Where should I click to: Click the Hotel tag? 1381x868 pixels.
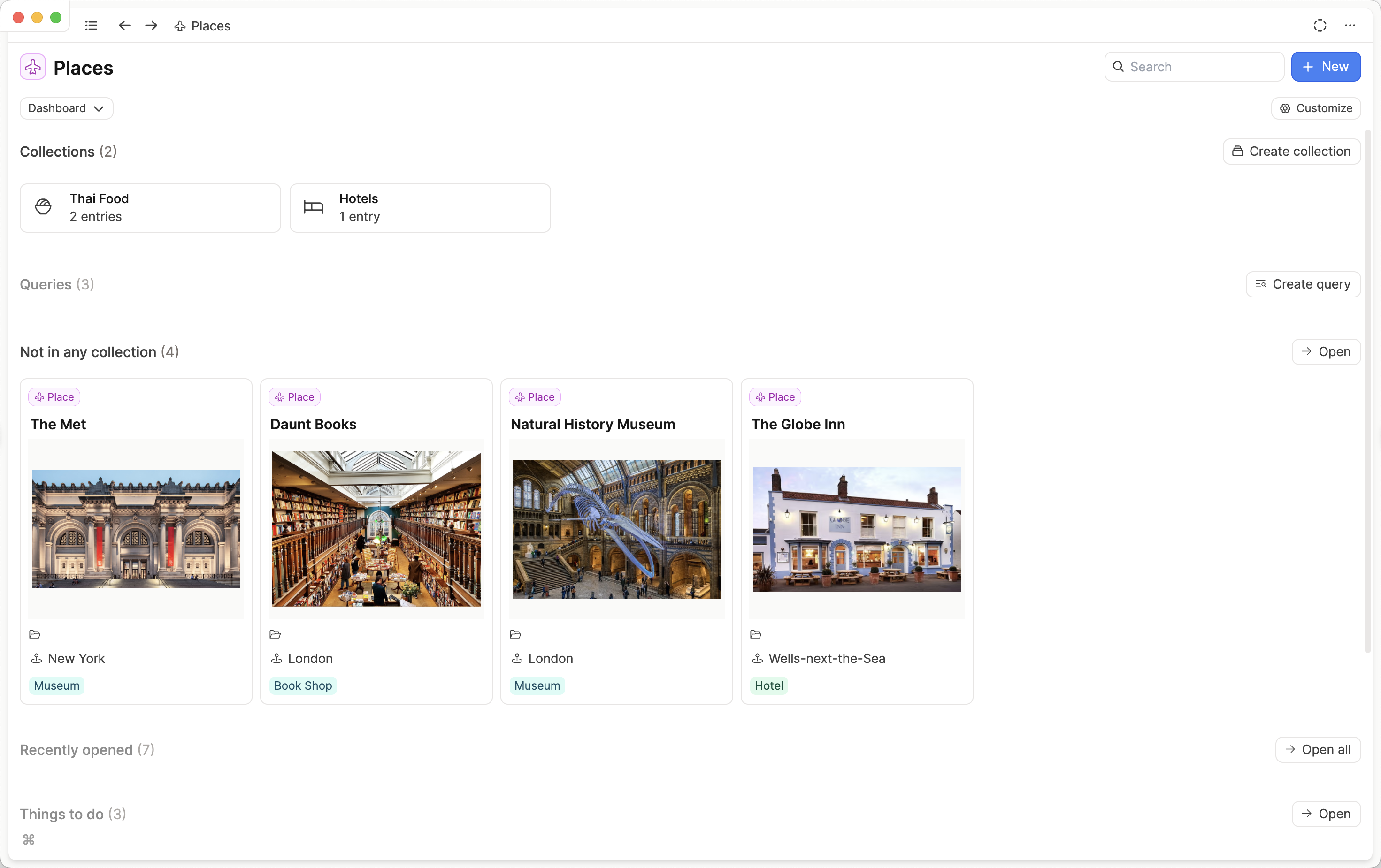(768, 685)
